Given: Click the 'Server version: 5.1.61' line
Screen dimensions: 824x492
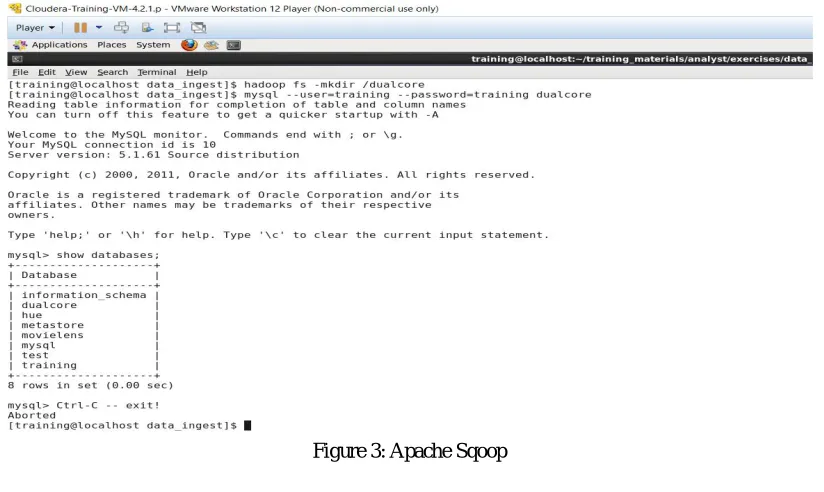Looking at the screenshot, I should click(153, 155).
